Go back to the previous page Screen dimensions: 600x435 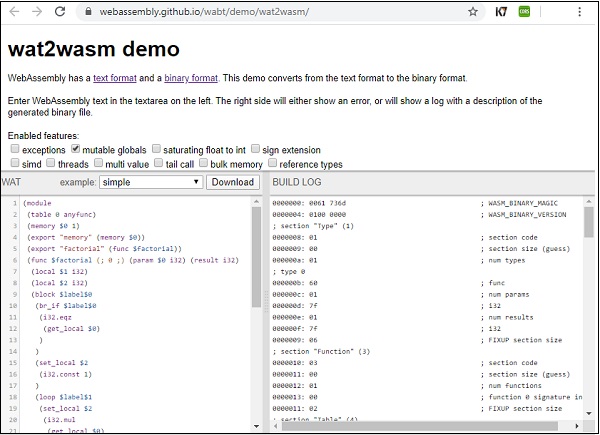coord(14,11)
